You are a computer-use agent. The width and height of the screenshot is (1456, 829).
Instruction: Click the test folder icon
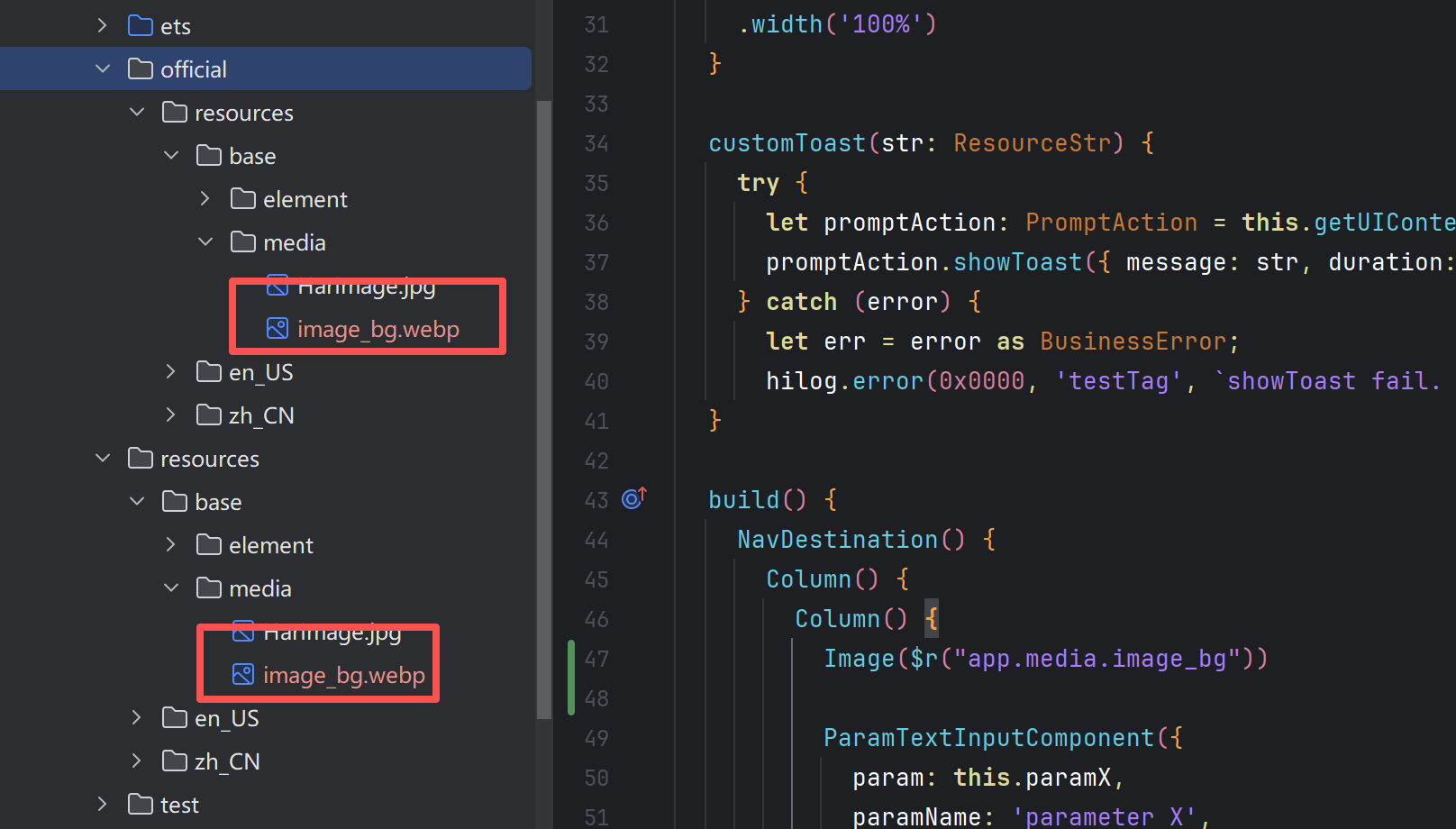point(141,804)
